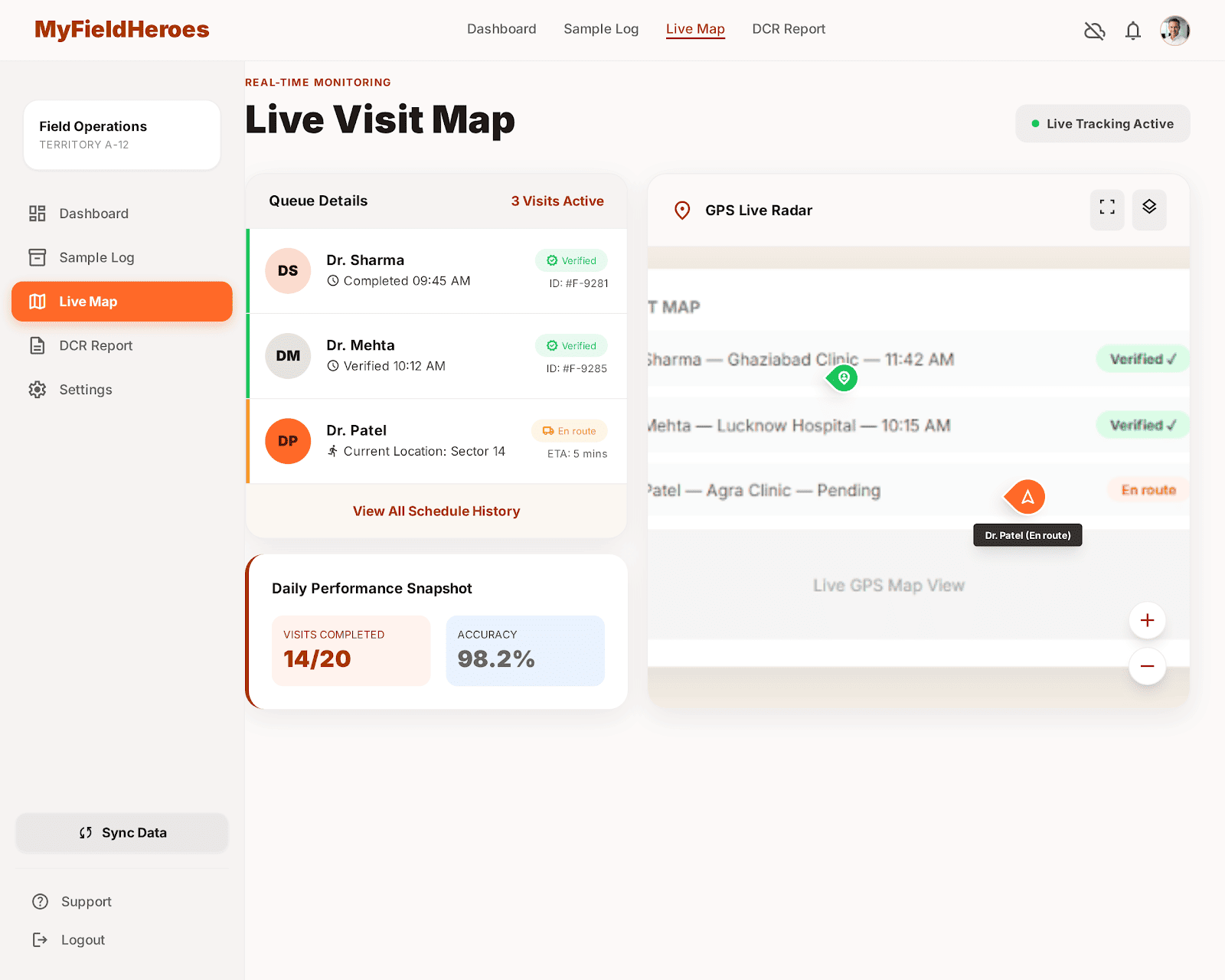The image size is (1225, 980).
Task: Click the cloud-off sync status icon
Action: (x=1095, y=31)
